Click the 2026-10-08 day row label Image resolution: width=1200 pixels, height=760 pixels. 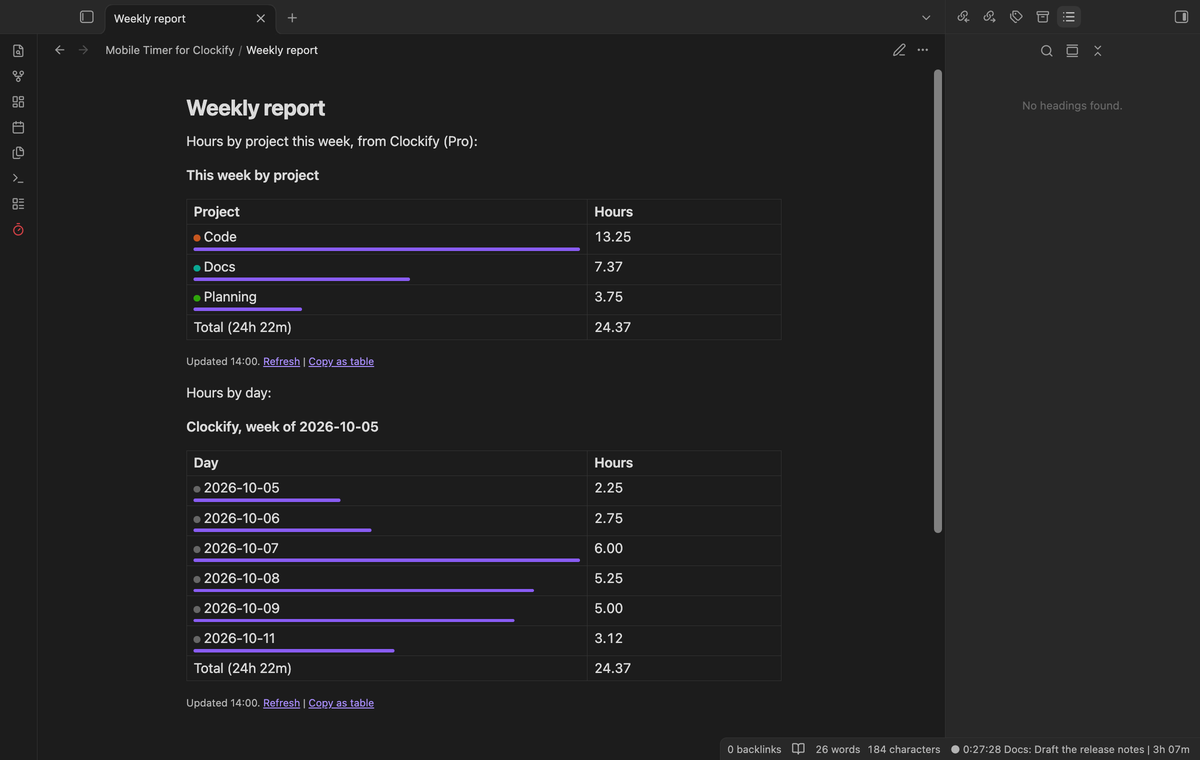[x=241, y=578]
